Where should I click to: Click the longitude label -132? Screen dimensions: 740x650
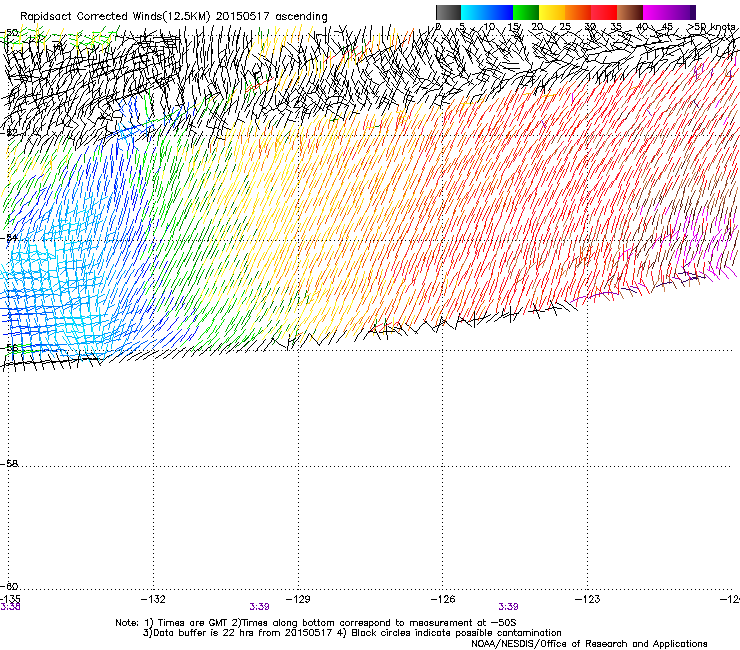pos(153,599)
